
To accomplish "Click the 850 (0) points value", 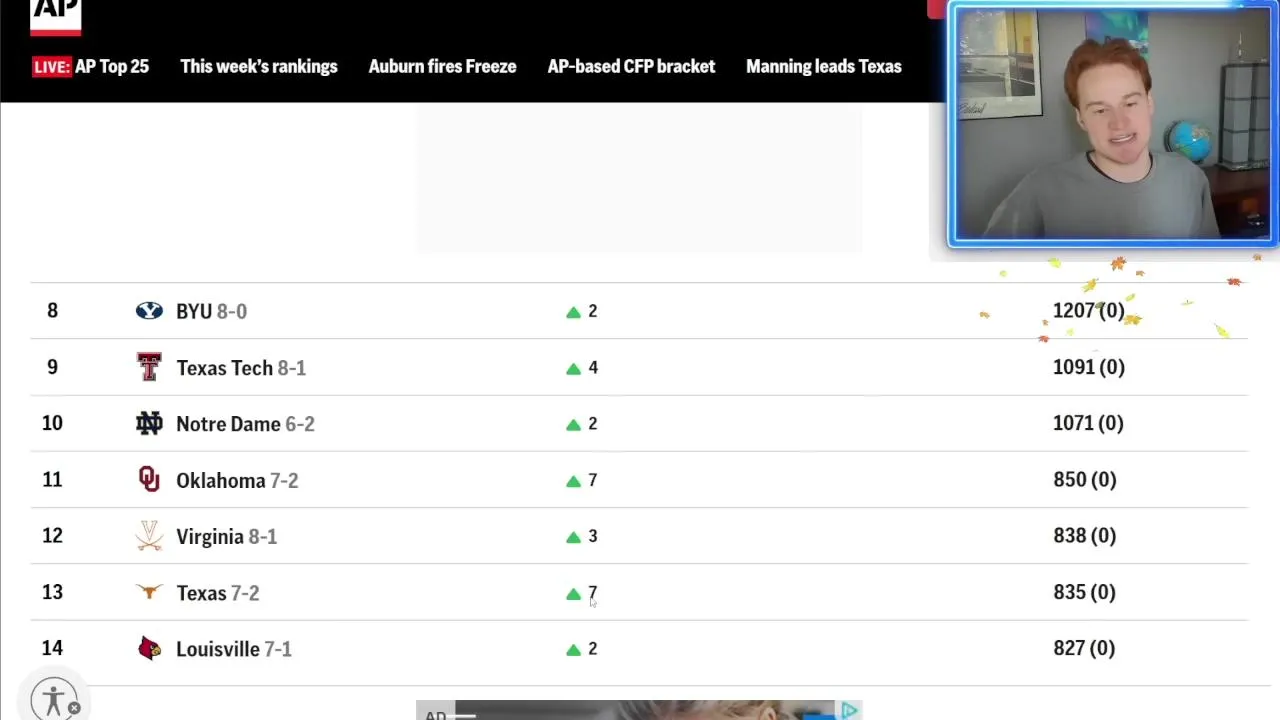I will (1085, 480).
